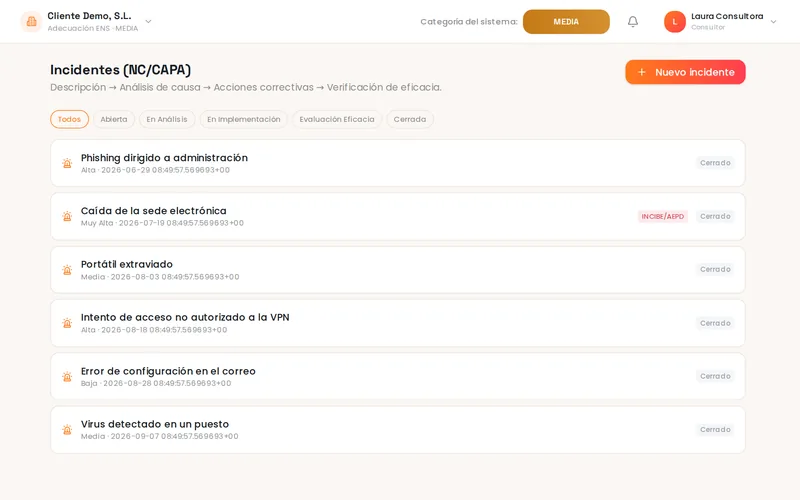Filter incidents by En Análisis

(167, 119)
